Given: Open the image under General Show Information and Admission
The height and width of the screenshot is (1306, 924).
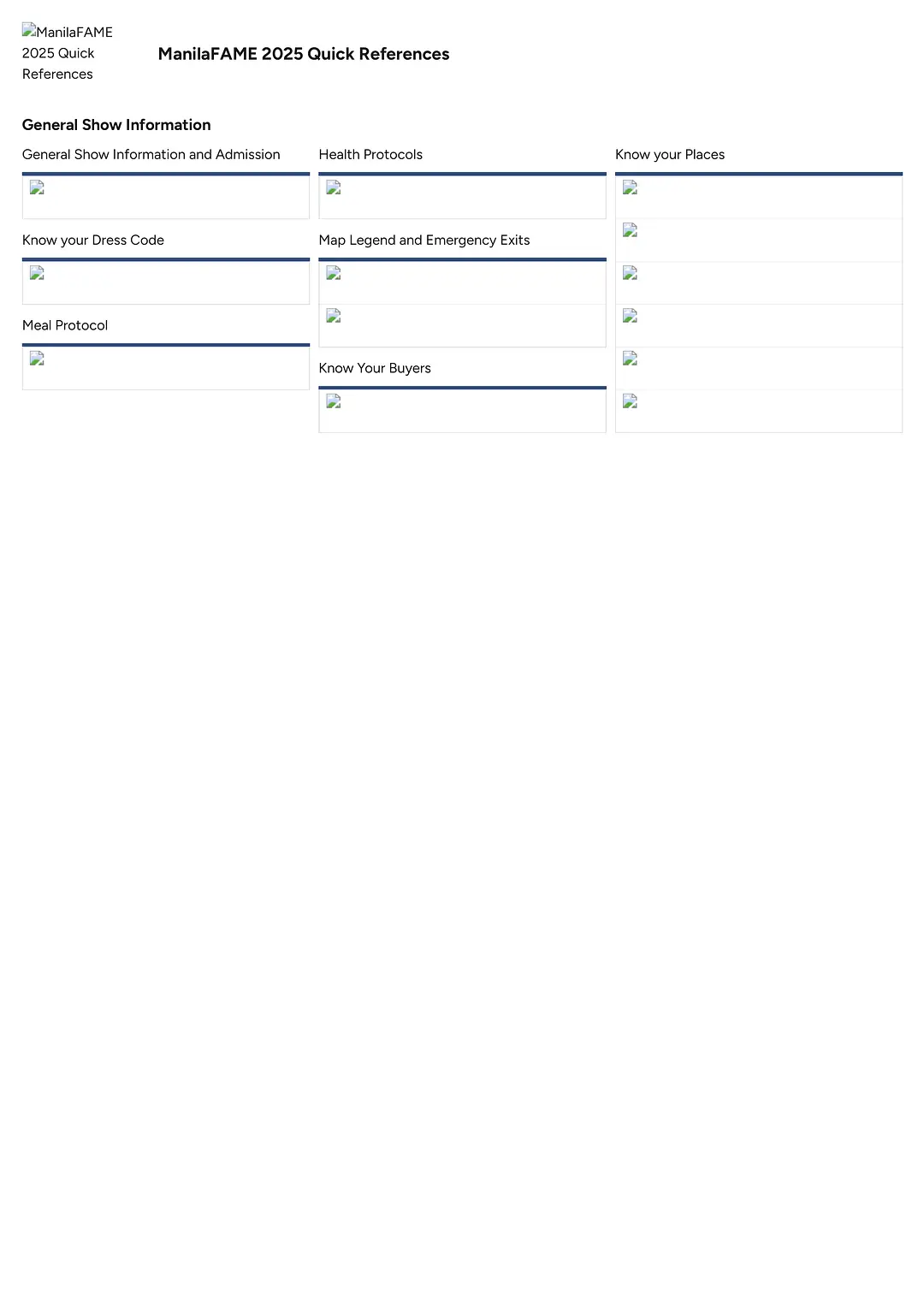Looking at the screenshot, I should [37, 188].
